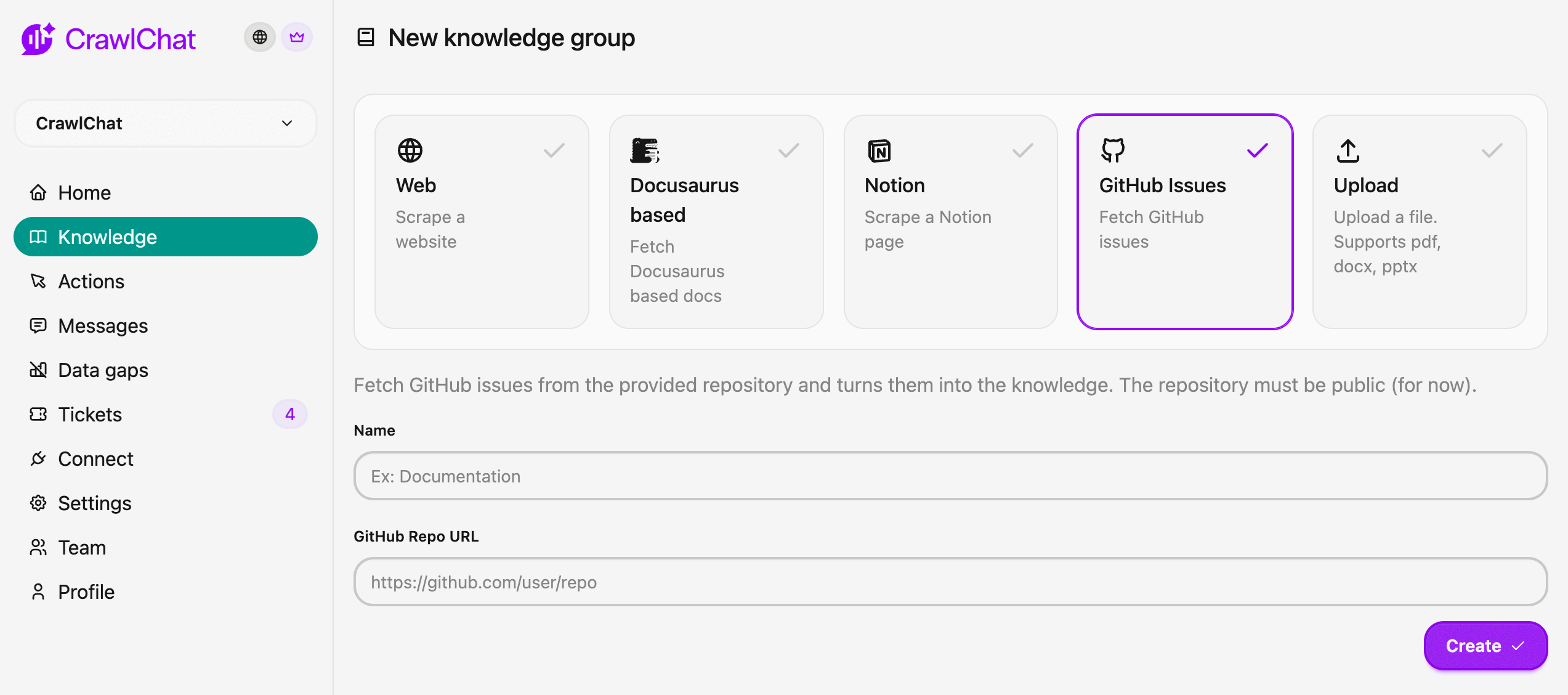Click the checkmark on Notion card

tap(1023, 150)
